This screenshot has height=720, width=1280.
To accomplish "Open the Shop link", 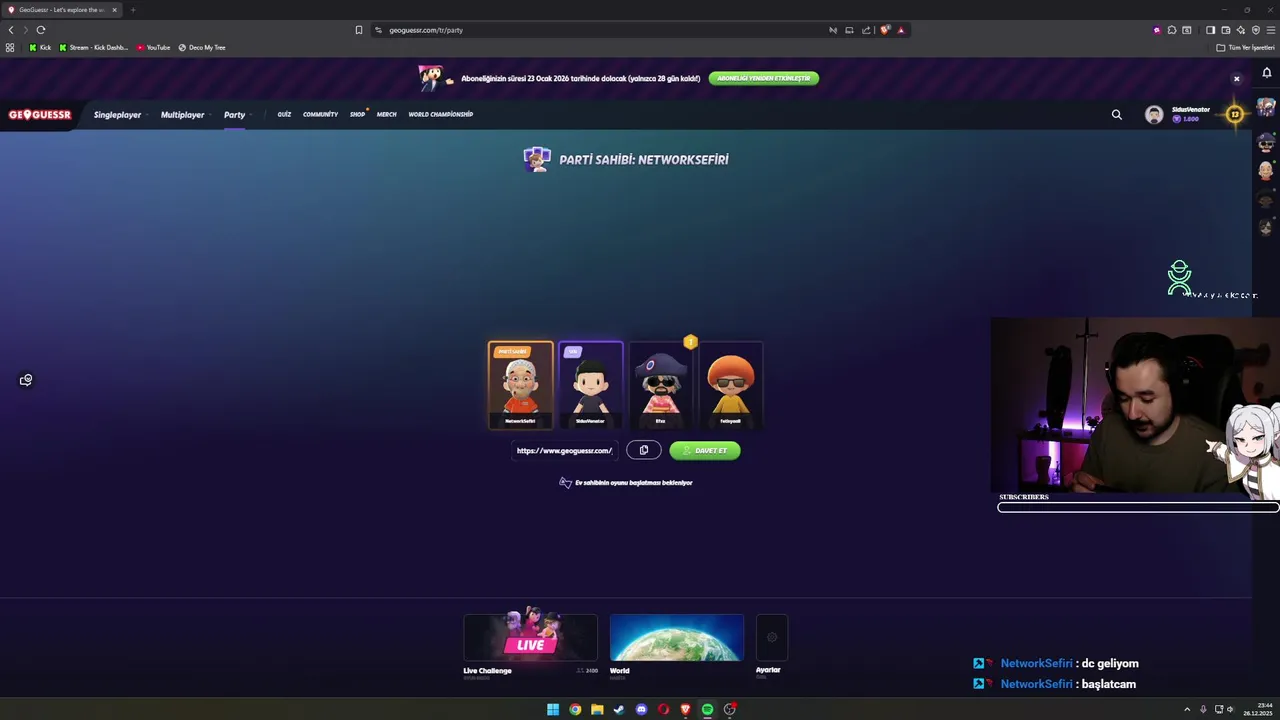I will [357, 114].
